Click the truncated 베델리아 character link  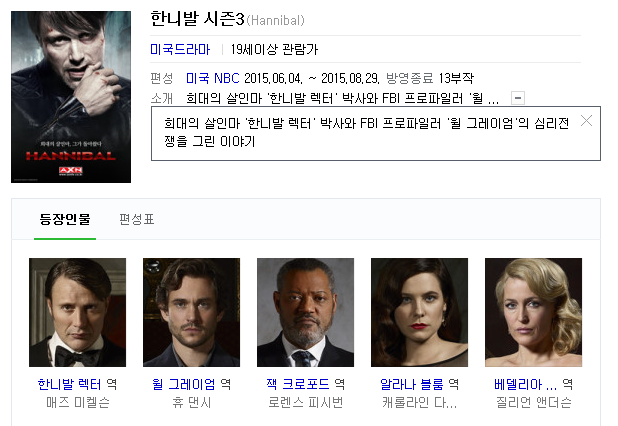tap(525, 384)
